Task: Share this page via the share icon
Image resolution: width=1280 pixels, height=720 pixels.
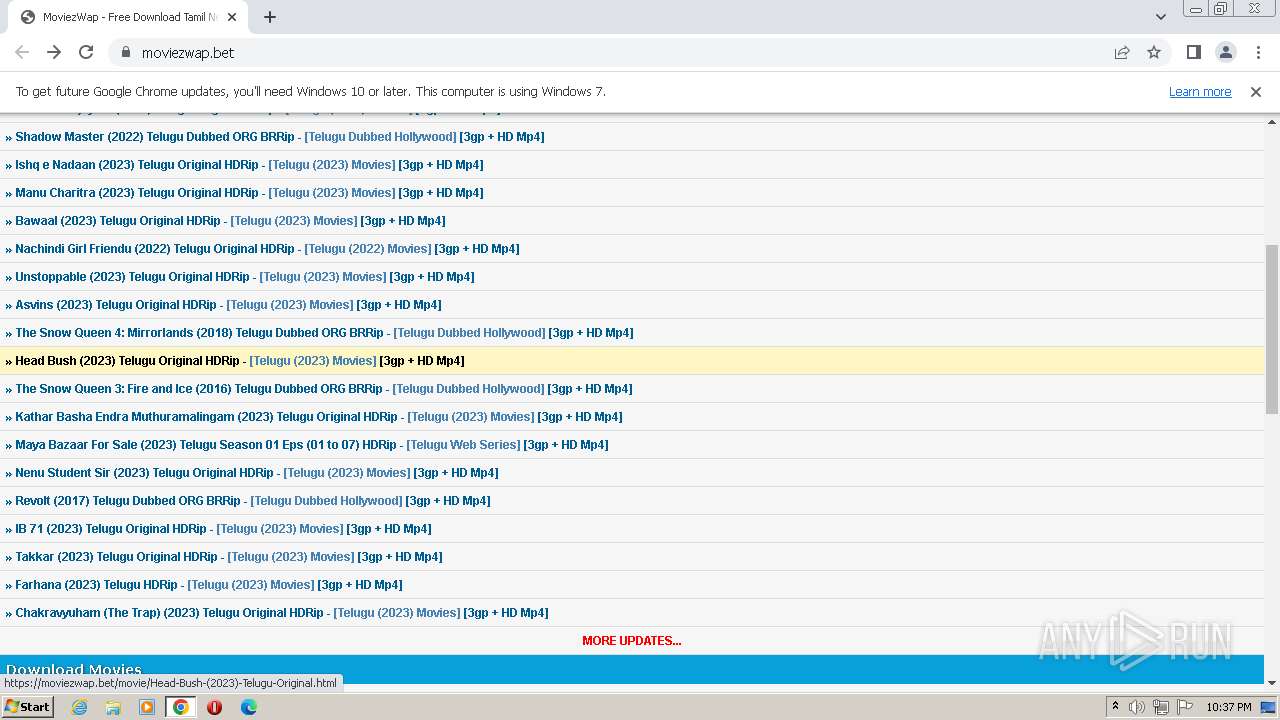Action: [1122, 52]
